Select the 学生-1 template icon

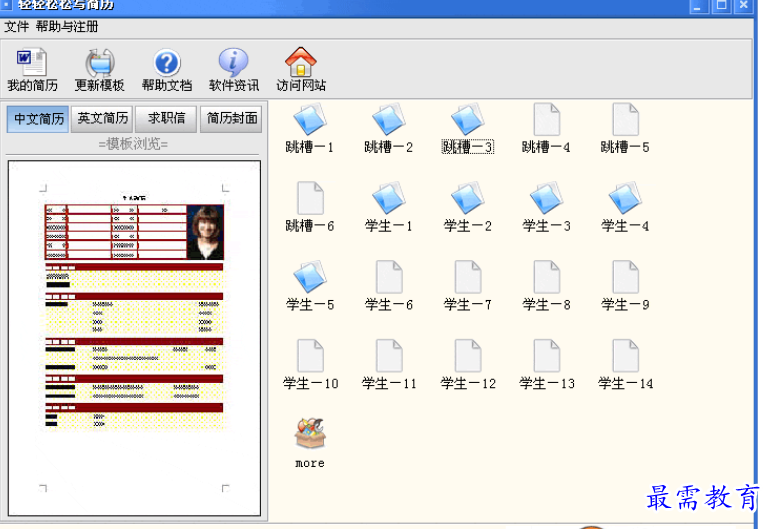pos(389,197)
